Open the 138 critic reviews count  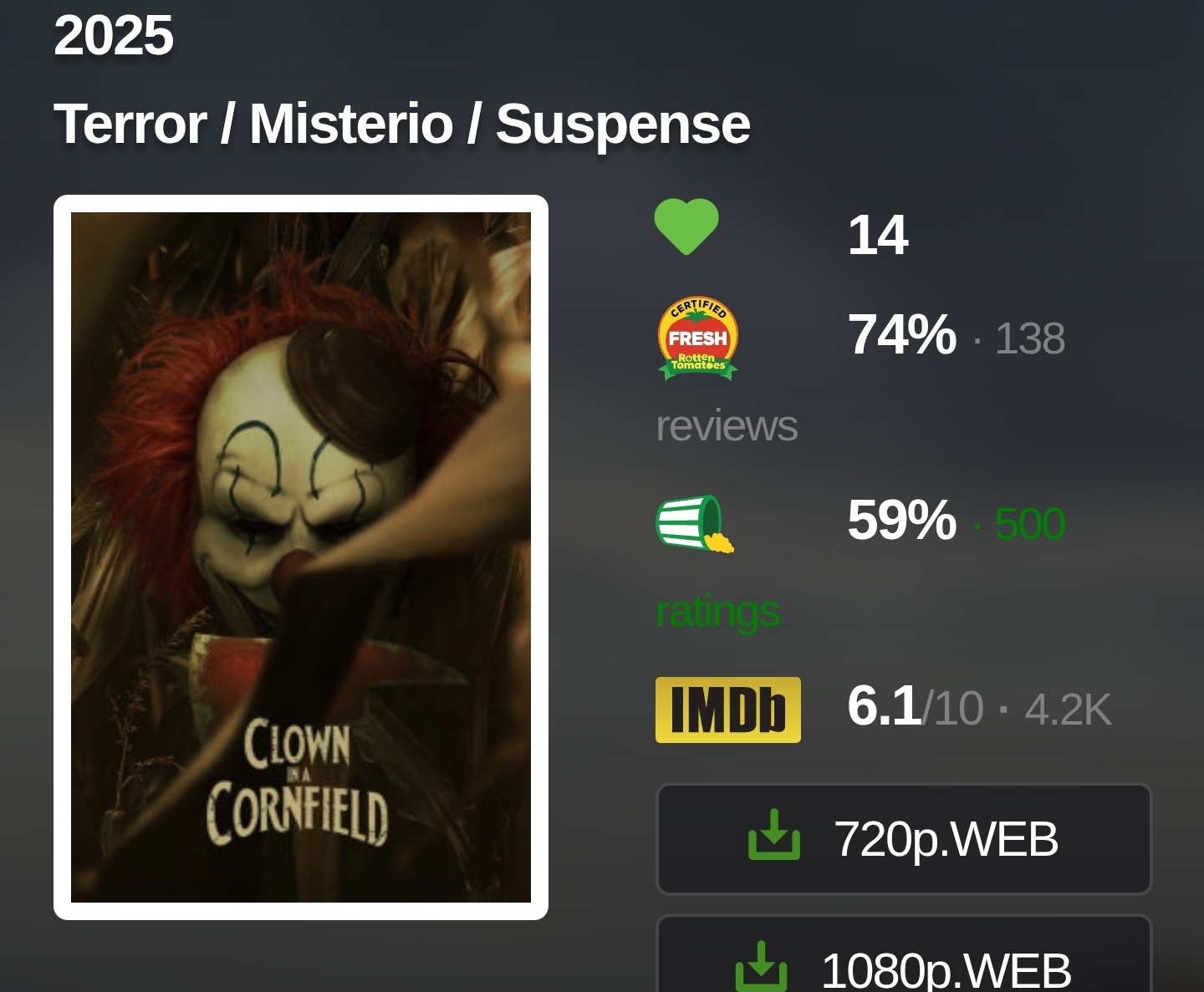pyautogui.click(x=1030, y=339)
